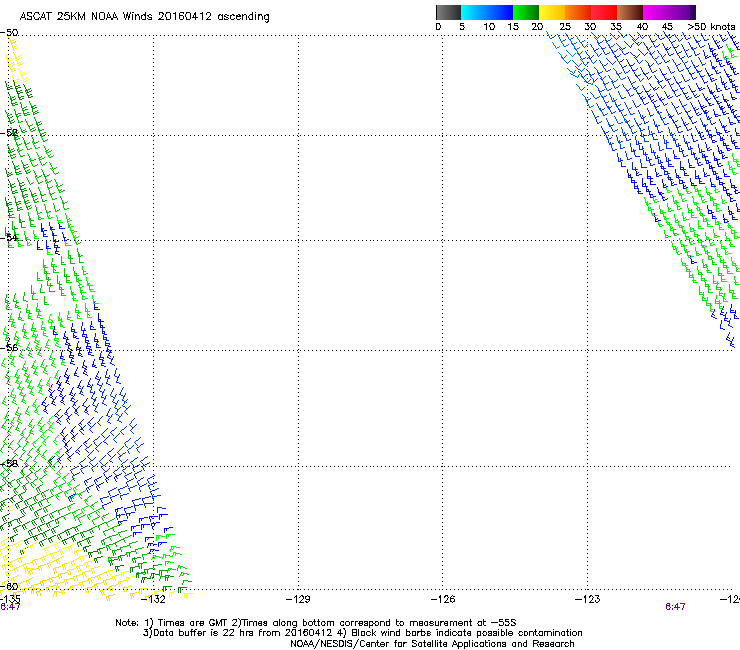This screenshot has height=650, width=740.
Task: Select the "35" knot scale label
Action: pos(616,27)
